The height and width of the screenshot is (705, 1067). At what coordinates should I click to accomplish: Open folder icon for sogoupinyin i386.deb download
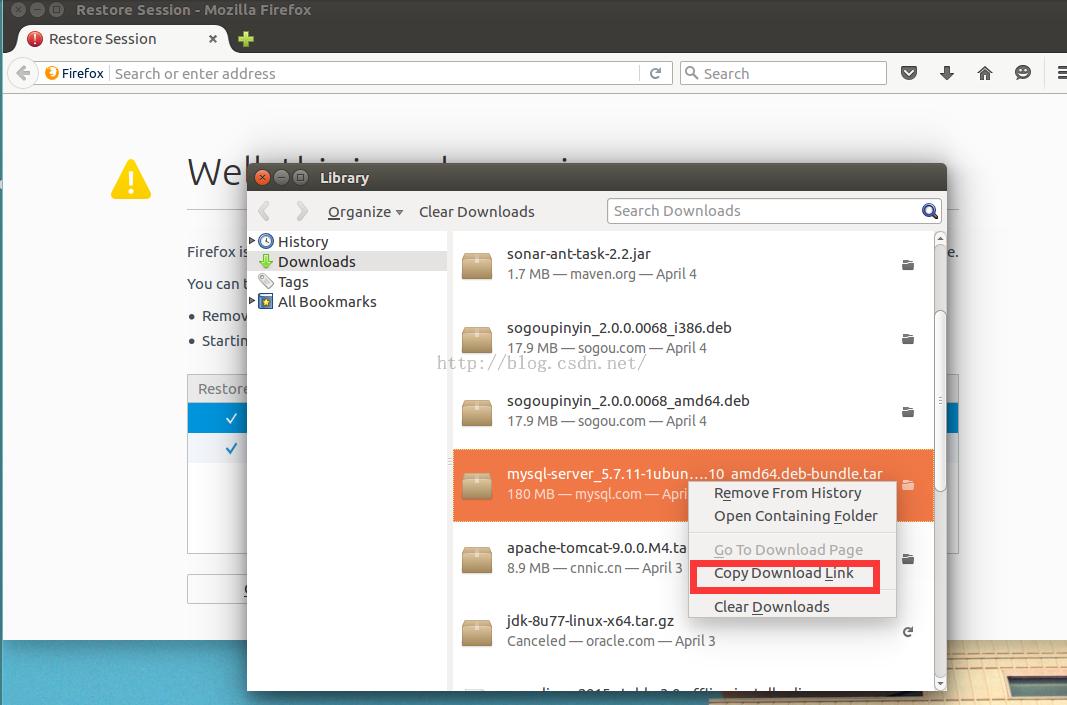coord(908,338)
